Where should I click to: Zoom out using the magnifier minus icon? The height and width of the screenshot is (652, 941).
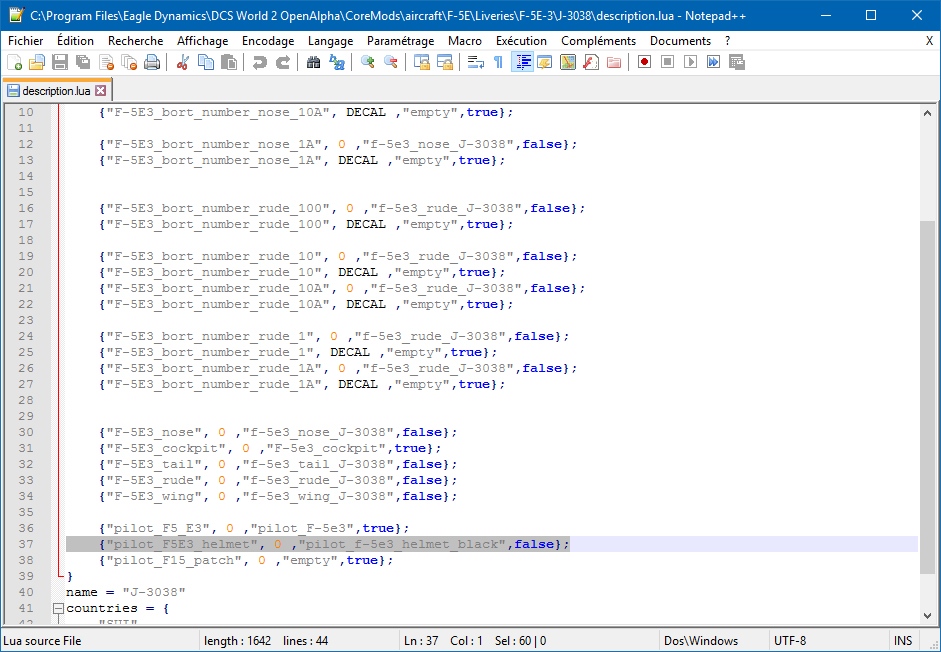tap(391, 62)
